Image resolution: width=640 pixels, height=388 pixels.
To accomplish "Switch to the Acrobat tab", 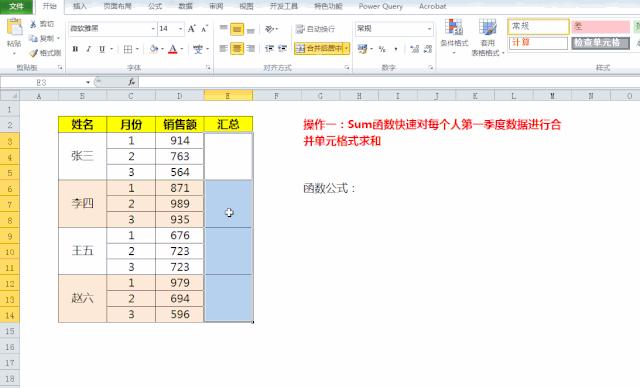I will pos(433,6).
